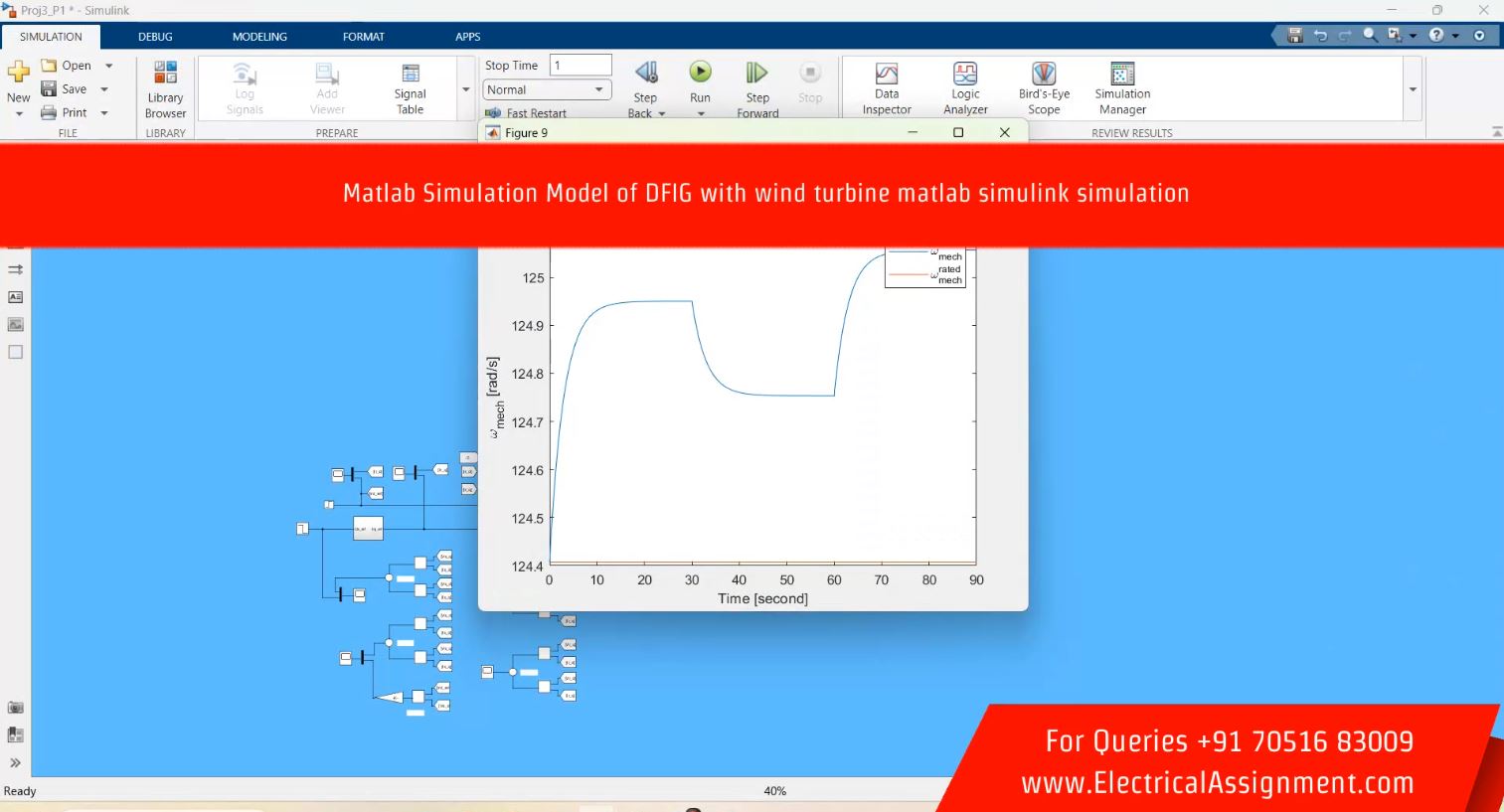Expand the Favorite Commands dropdown arrow
Screen dimensions: 1504x812
click(1413, 36)
